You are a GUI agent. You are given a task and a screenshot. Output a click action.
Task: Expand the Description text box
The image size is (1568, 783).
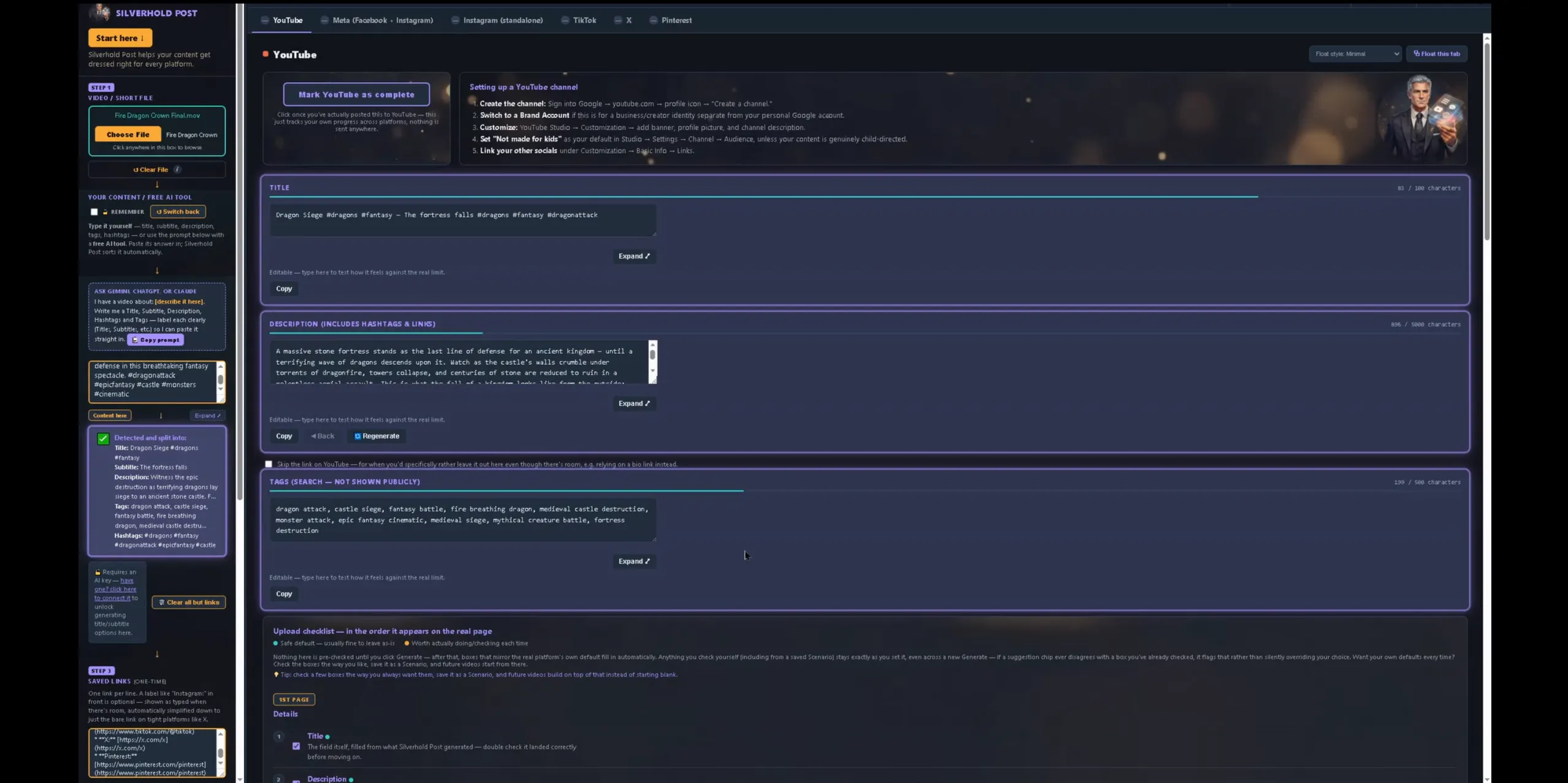click(634, 403)
